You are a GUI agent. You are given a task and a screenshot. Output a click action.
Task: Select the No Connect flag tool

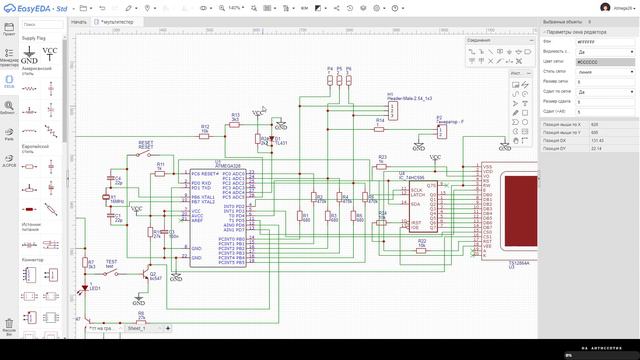pyautogui.click(x=491, y=61)
